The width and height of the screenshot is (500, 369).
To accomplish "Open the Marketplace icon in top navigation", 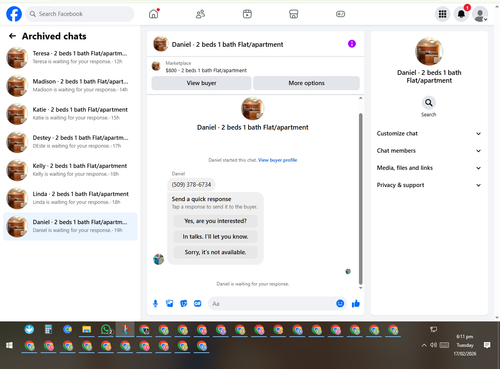I will pyautogui.click(x=294, y=14).
